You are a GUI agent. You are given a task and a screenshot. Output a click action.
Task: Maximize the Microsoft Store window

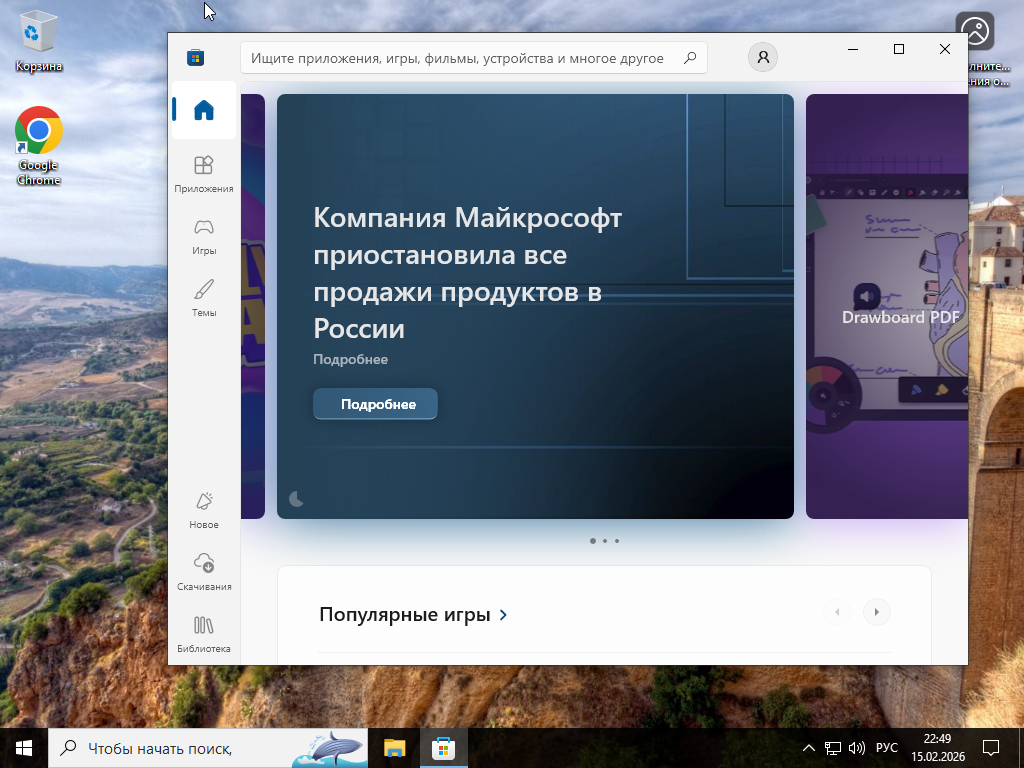pyautogui.click(x=899, y=49)
